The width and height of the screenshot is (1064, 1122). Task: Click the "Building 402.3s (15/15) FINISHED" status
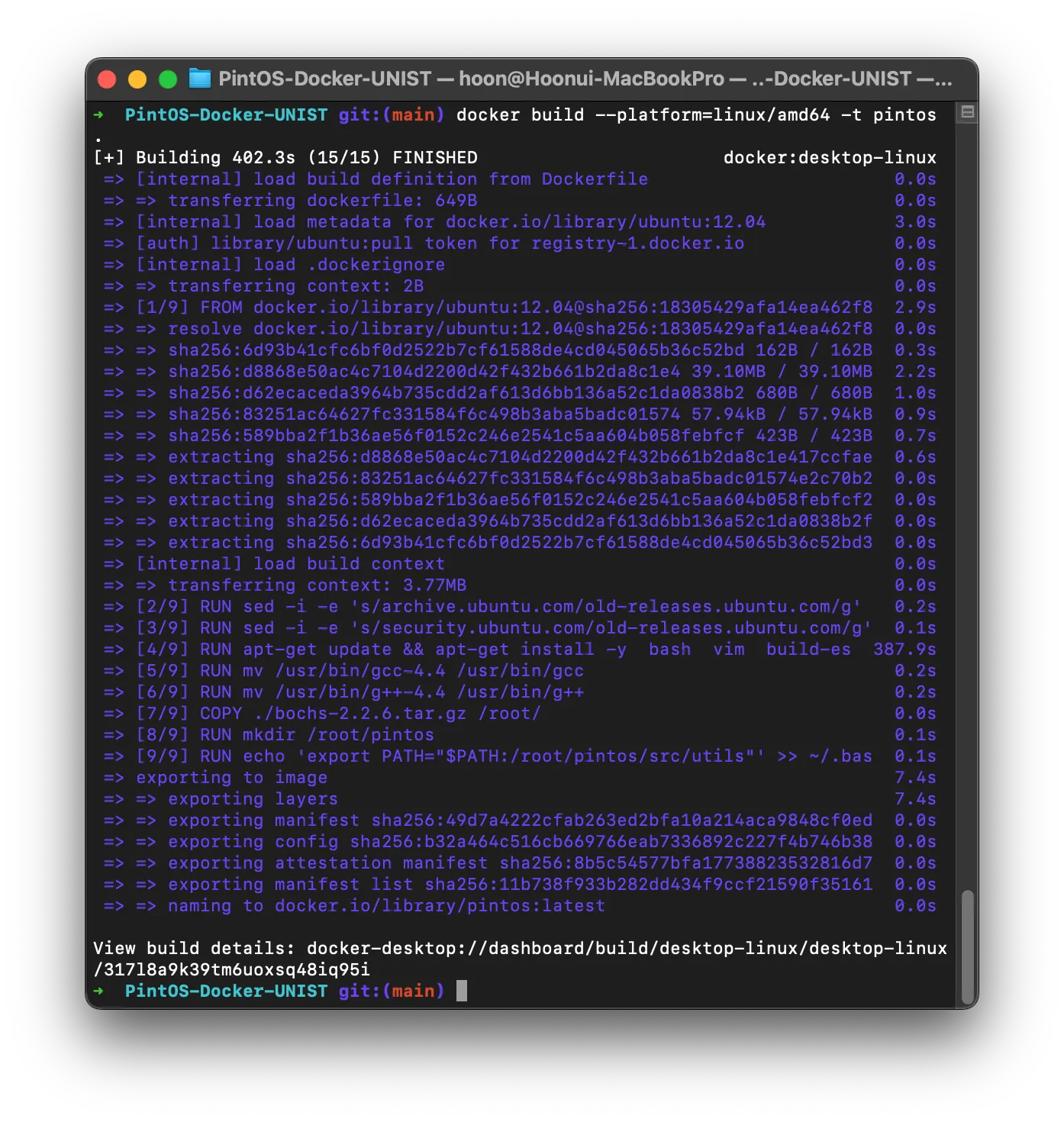306,158
